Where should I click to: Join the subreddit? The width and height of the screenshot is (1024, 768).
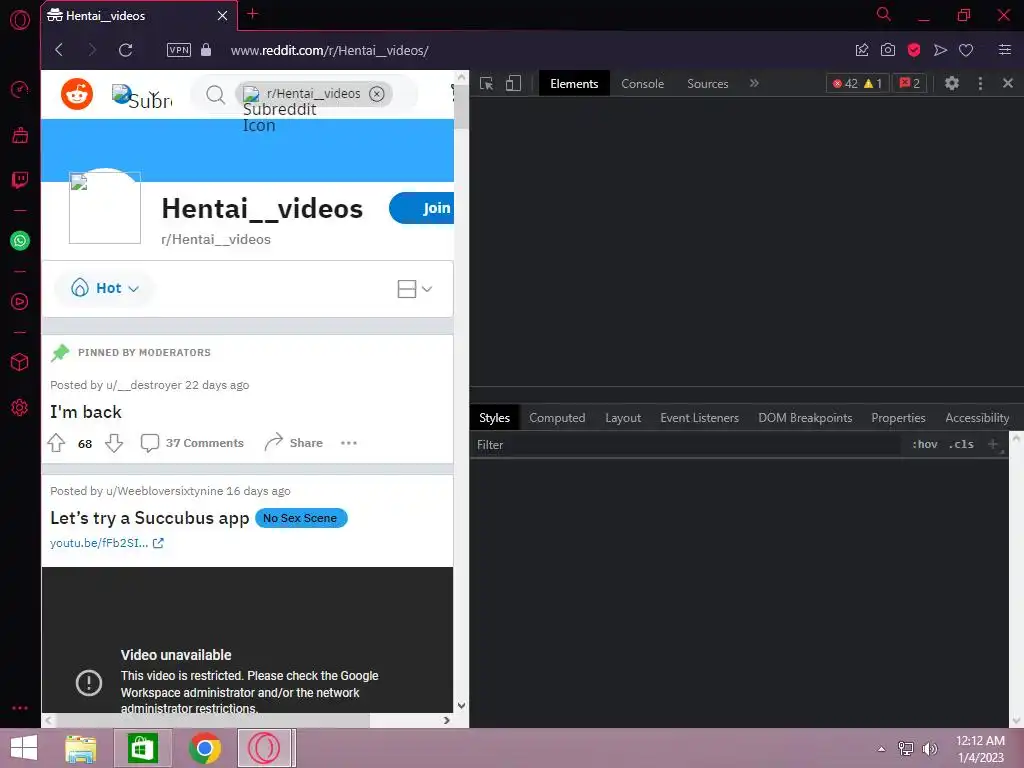(422, 208)
